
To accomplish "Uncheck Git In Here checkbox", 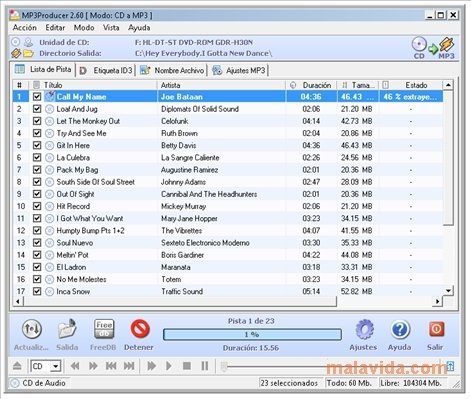I will [x=37, y=145].
